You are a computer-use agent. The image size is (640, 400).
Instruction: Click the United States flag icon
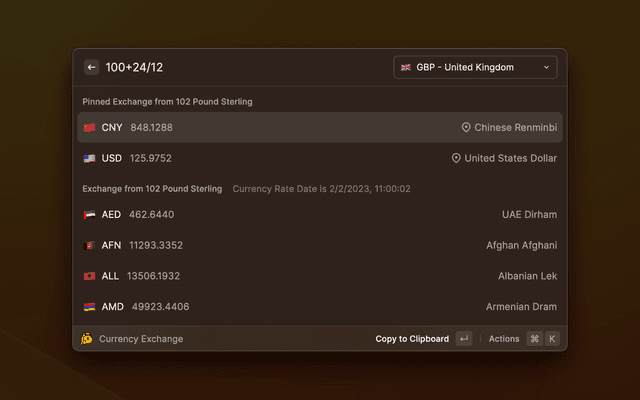pyautogui.click(x=90, y=158)
